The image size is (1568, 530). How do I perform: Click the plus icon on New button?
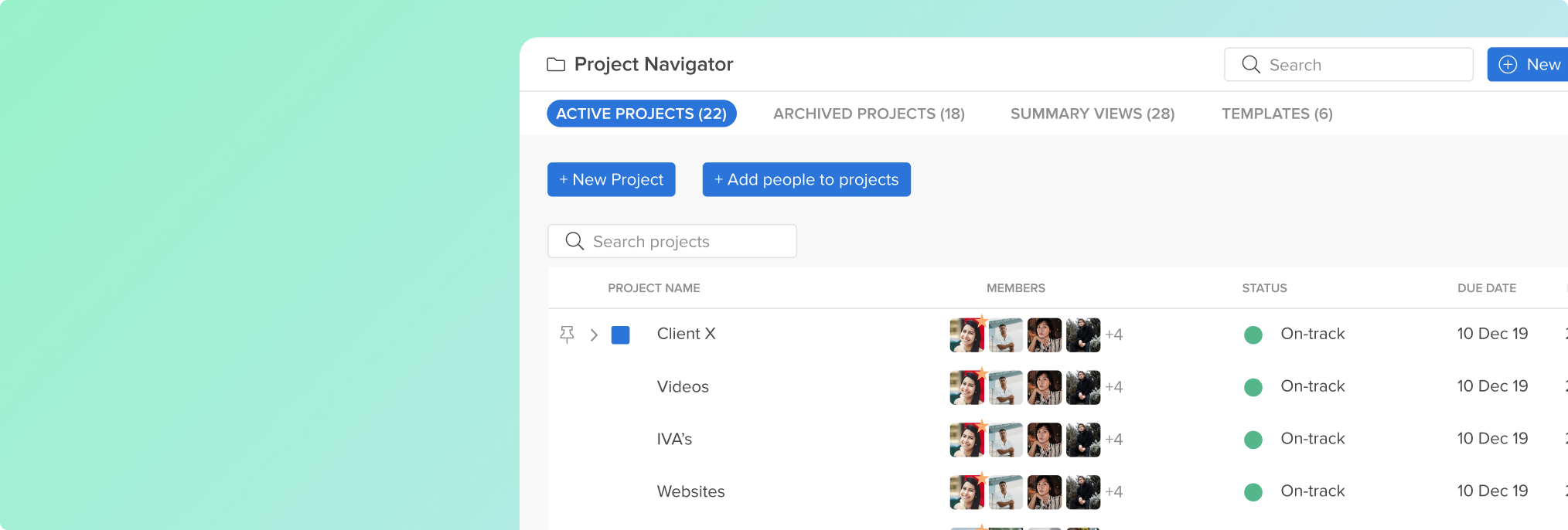coord(1508,64)
